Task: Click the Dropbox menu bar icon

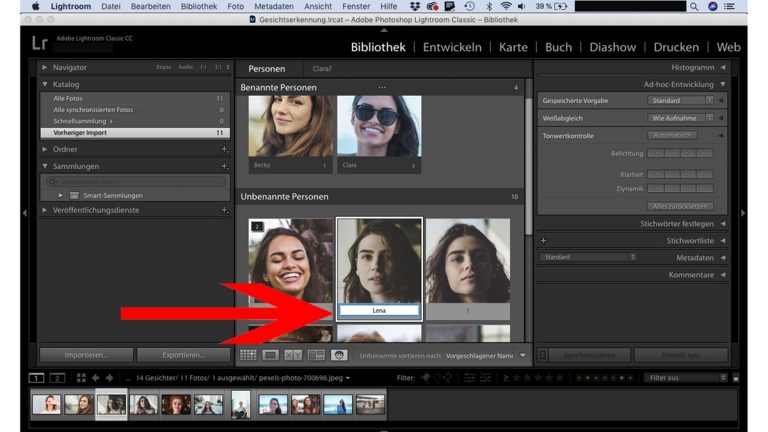Action: [x=415, y=6]
